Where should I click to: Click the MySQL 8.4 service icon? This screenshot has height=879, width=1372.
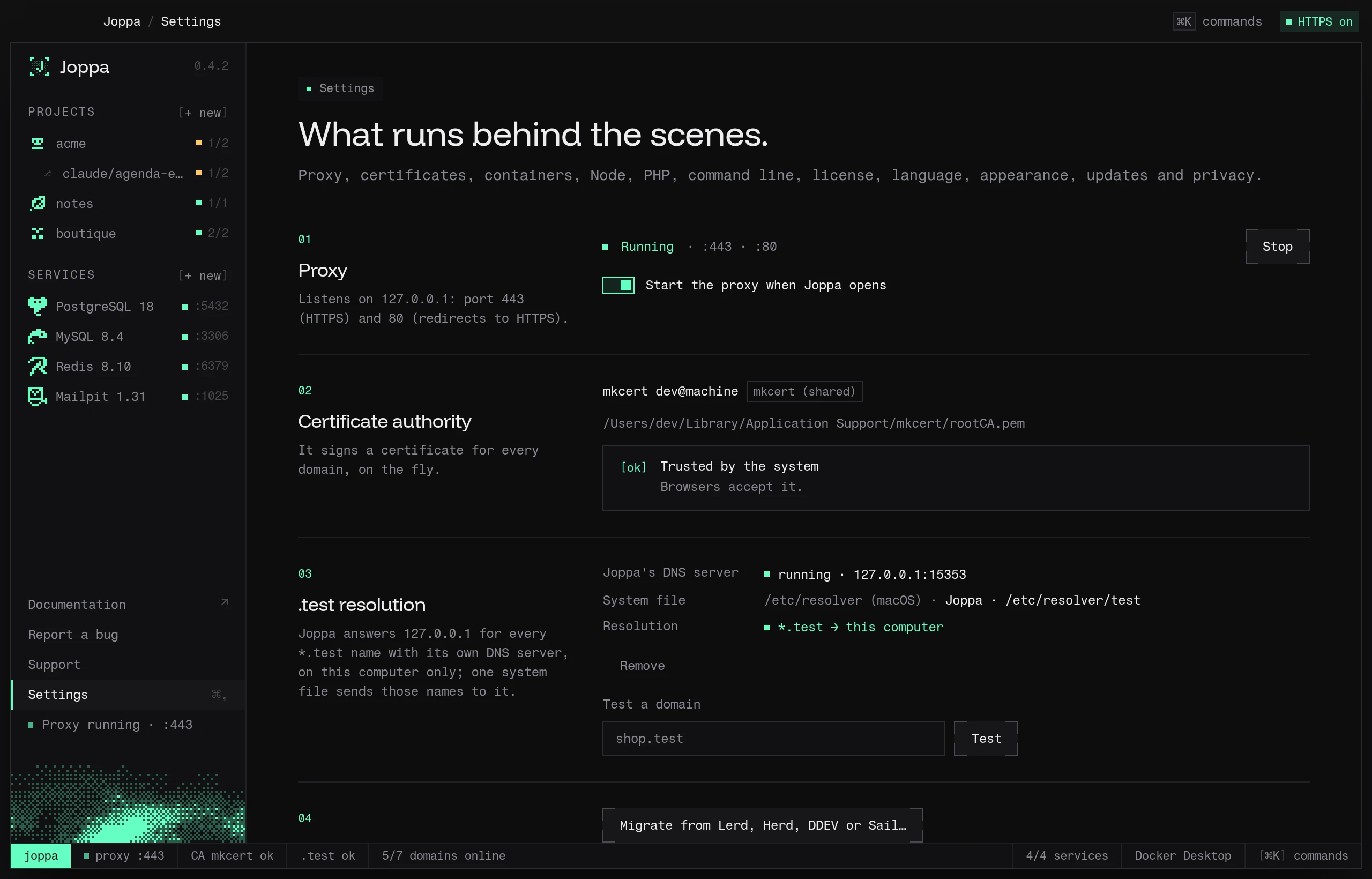coord(38,336)
